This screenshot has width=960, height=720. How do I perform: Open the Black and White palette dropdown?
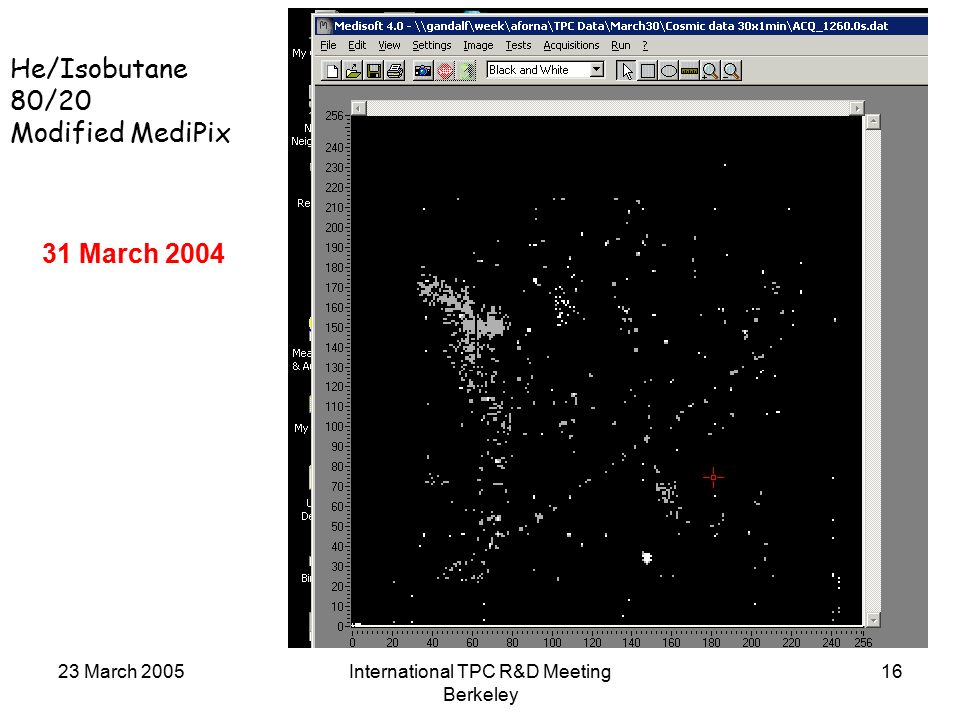pos(596,70)
